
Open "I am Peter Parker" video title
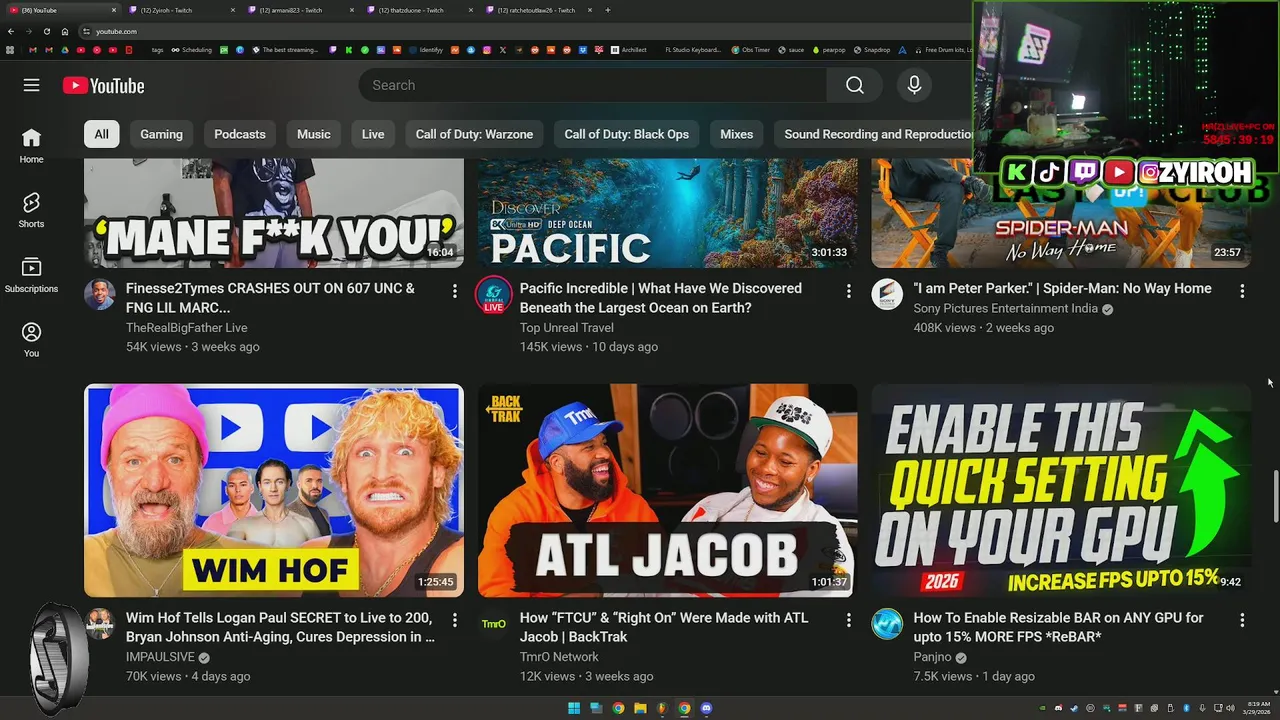(x=1062, y=288)
